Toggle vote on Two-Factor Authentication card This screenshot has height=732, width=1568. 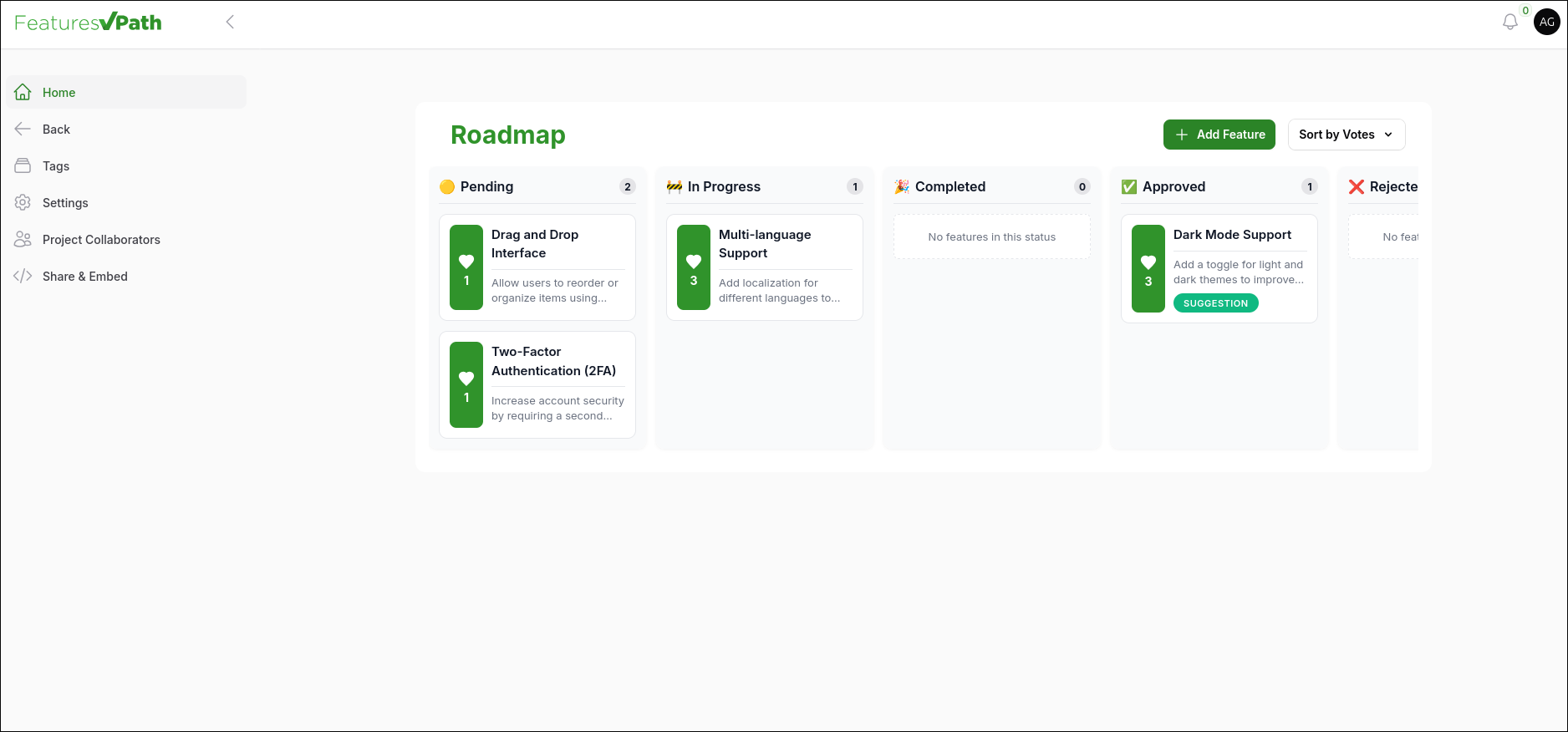pos(466,384)
